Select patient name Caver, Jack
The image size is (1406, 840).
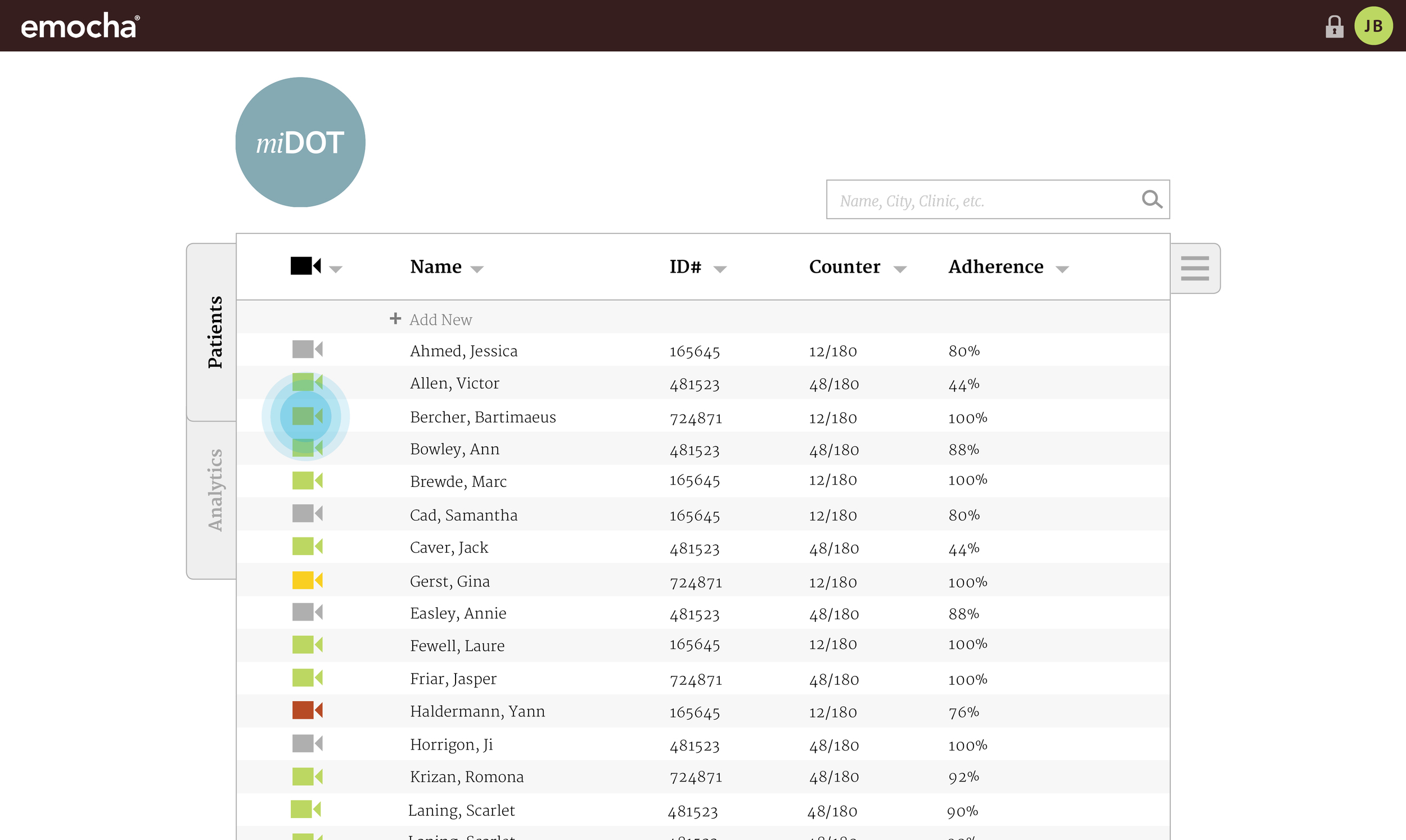click(x=449, y=548)
